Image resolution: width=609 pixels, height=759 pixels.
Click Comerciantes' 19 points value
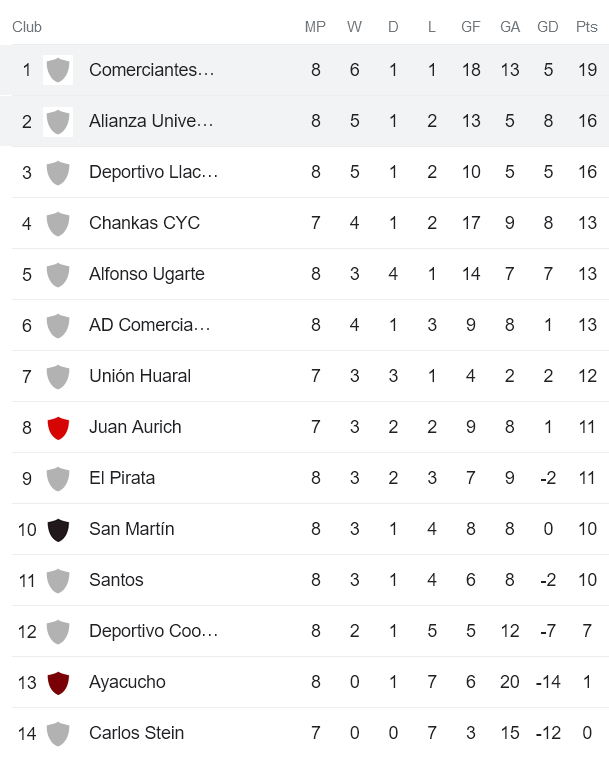[587, 70]
